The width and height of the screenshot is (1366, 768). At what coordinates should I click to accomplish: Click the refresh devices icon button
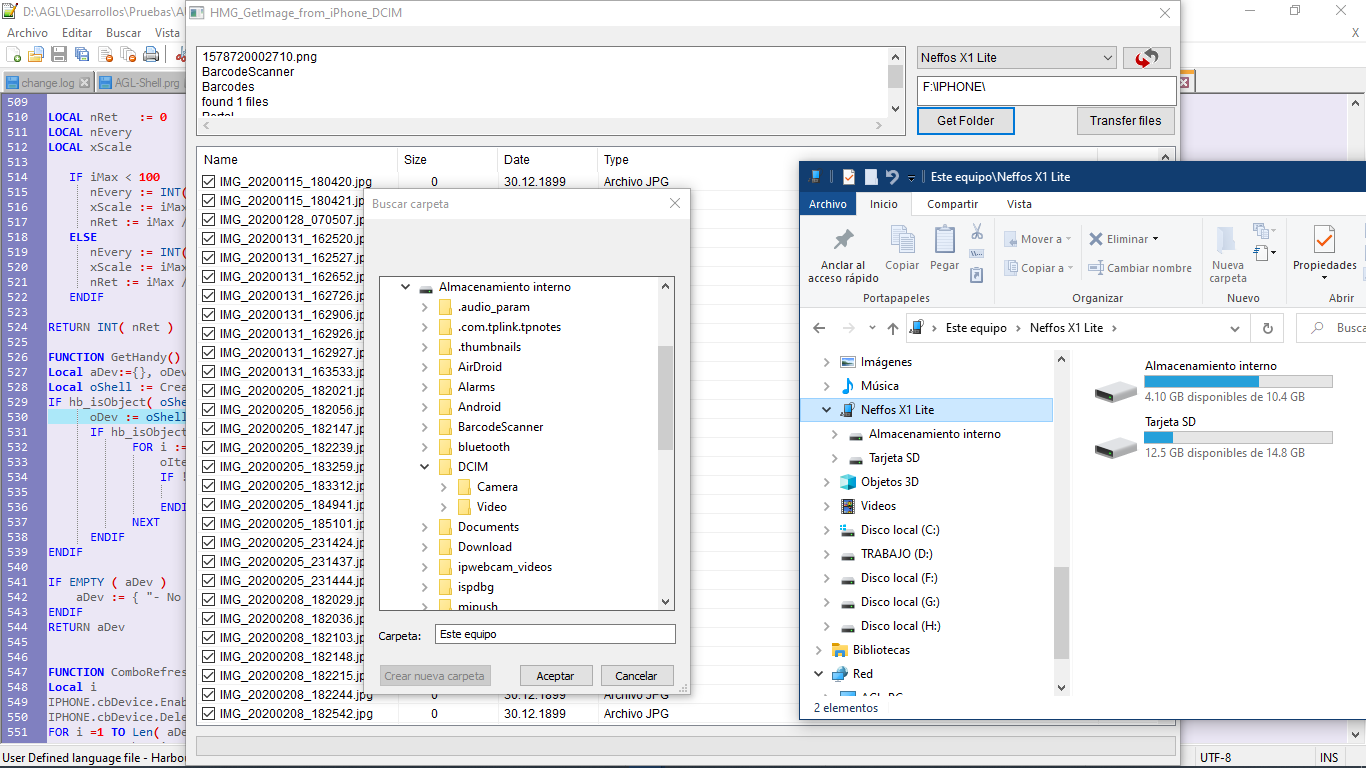pyautogui.click(x=1147, y=58)
